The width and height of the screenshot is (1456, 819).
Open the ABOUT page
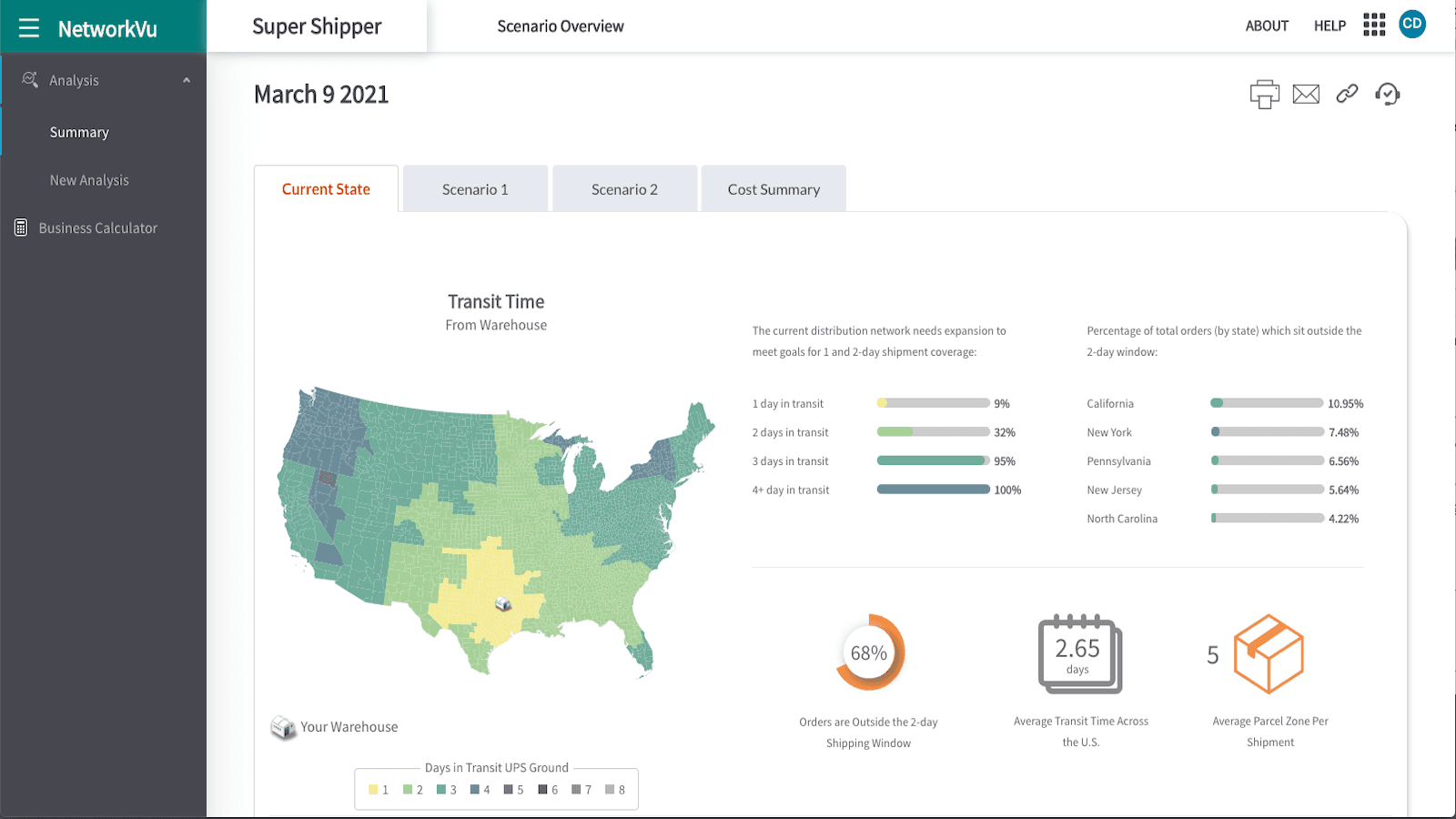pyautogui.click(x=1267, y=26)
